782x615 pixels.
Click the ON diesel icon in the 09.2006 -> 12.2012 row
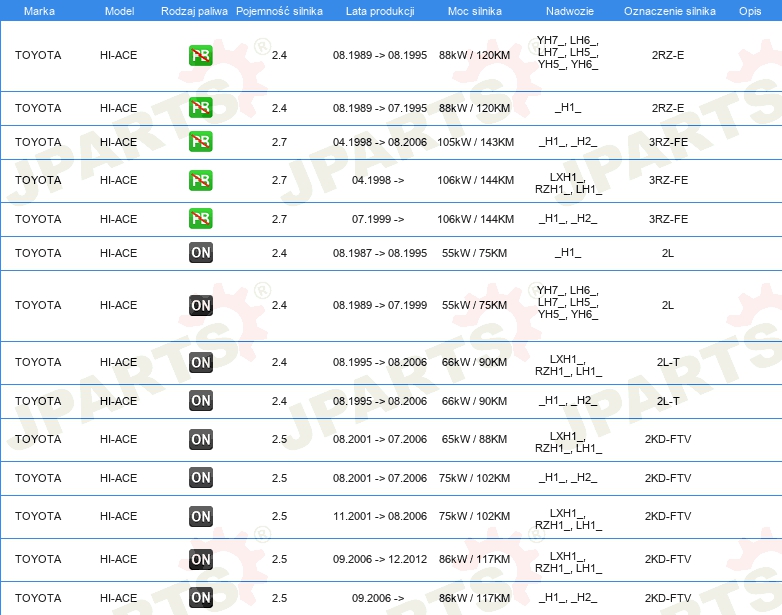click(x=200, y=559)
